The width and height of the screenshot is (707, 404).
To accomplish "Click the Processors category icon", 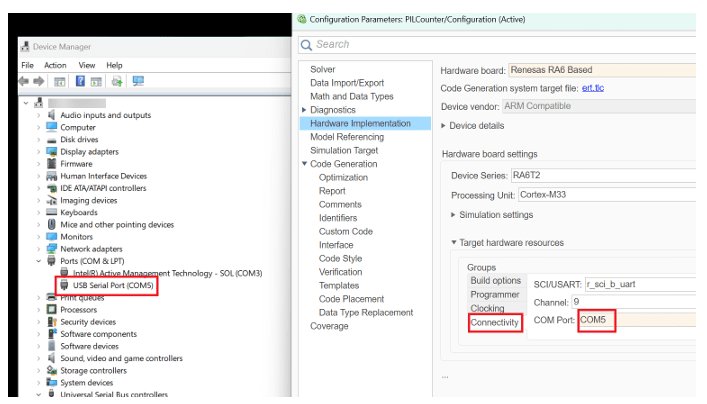I will [52, 310].
